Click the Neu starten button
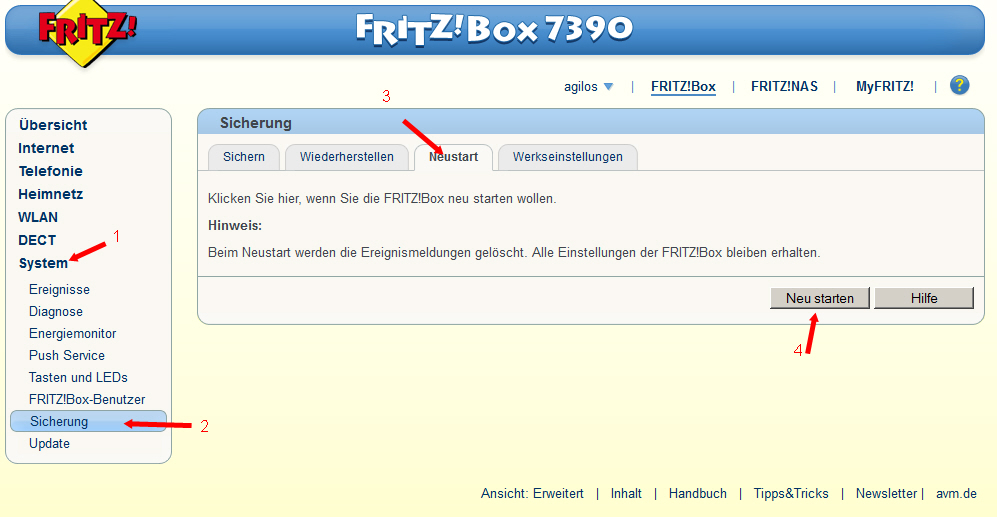This screenshot has width=997, height=517. [820, 298]
